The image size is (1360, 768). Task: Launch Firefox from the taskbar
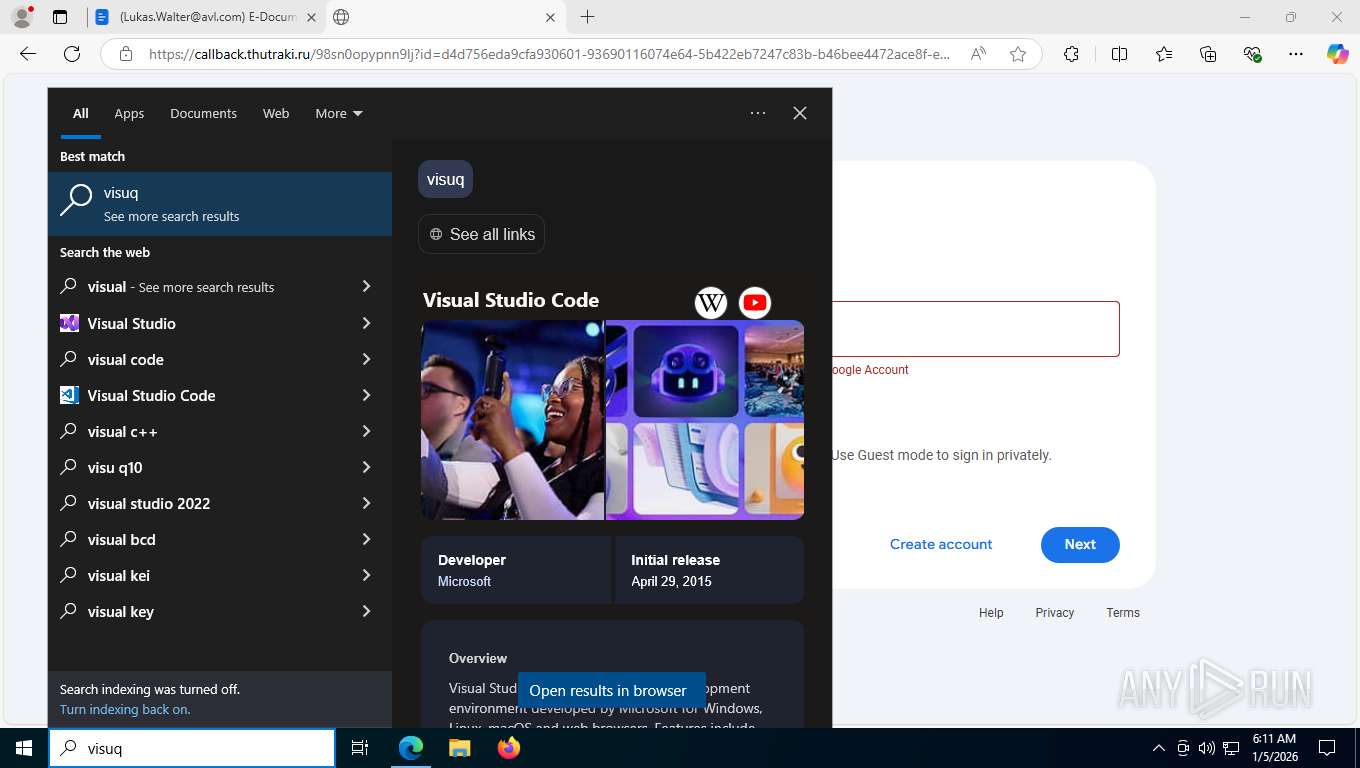[x=509, y=748]
